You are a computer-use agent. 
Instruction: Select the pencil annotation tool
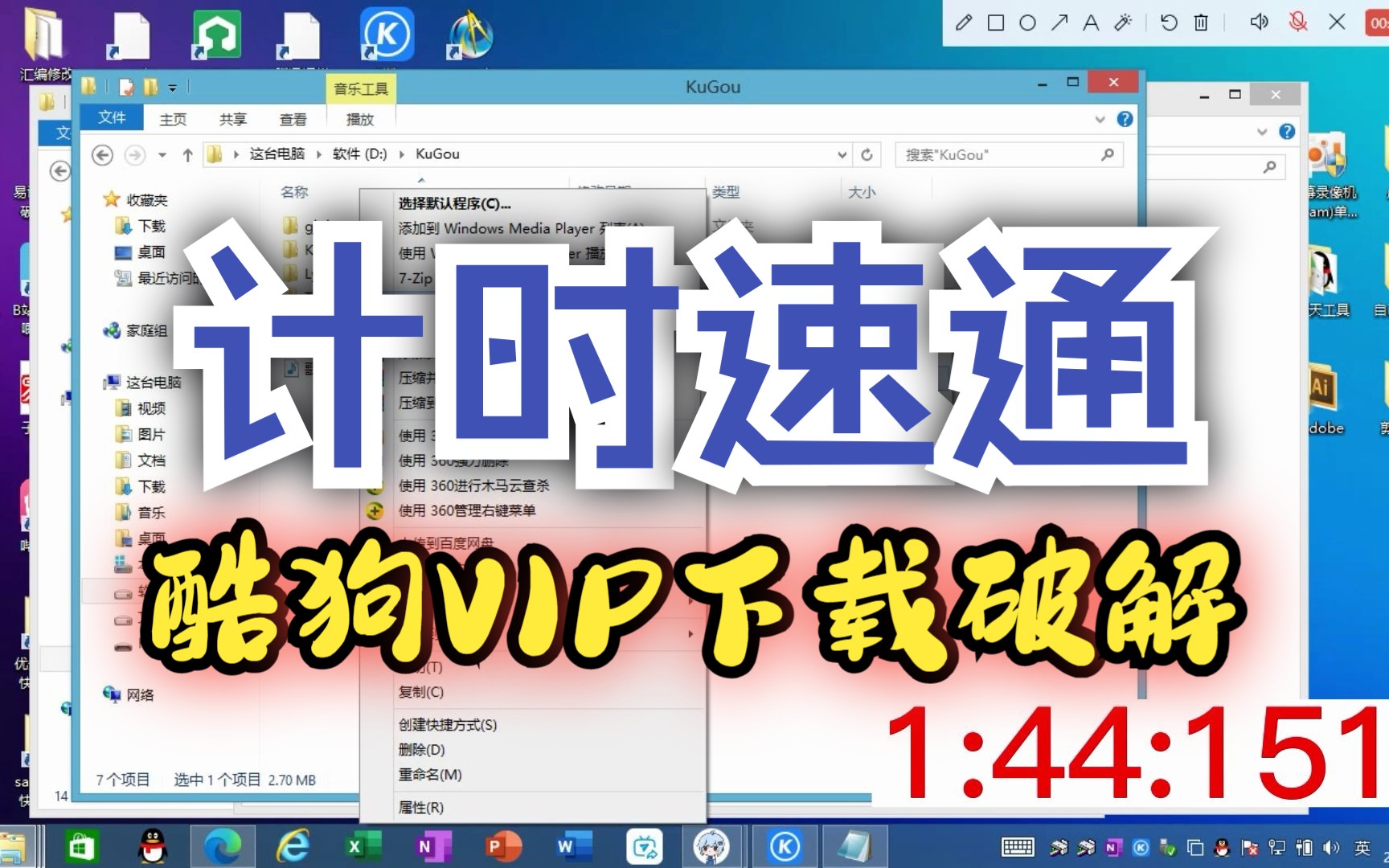point(963,23)
